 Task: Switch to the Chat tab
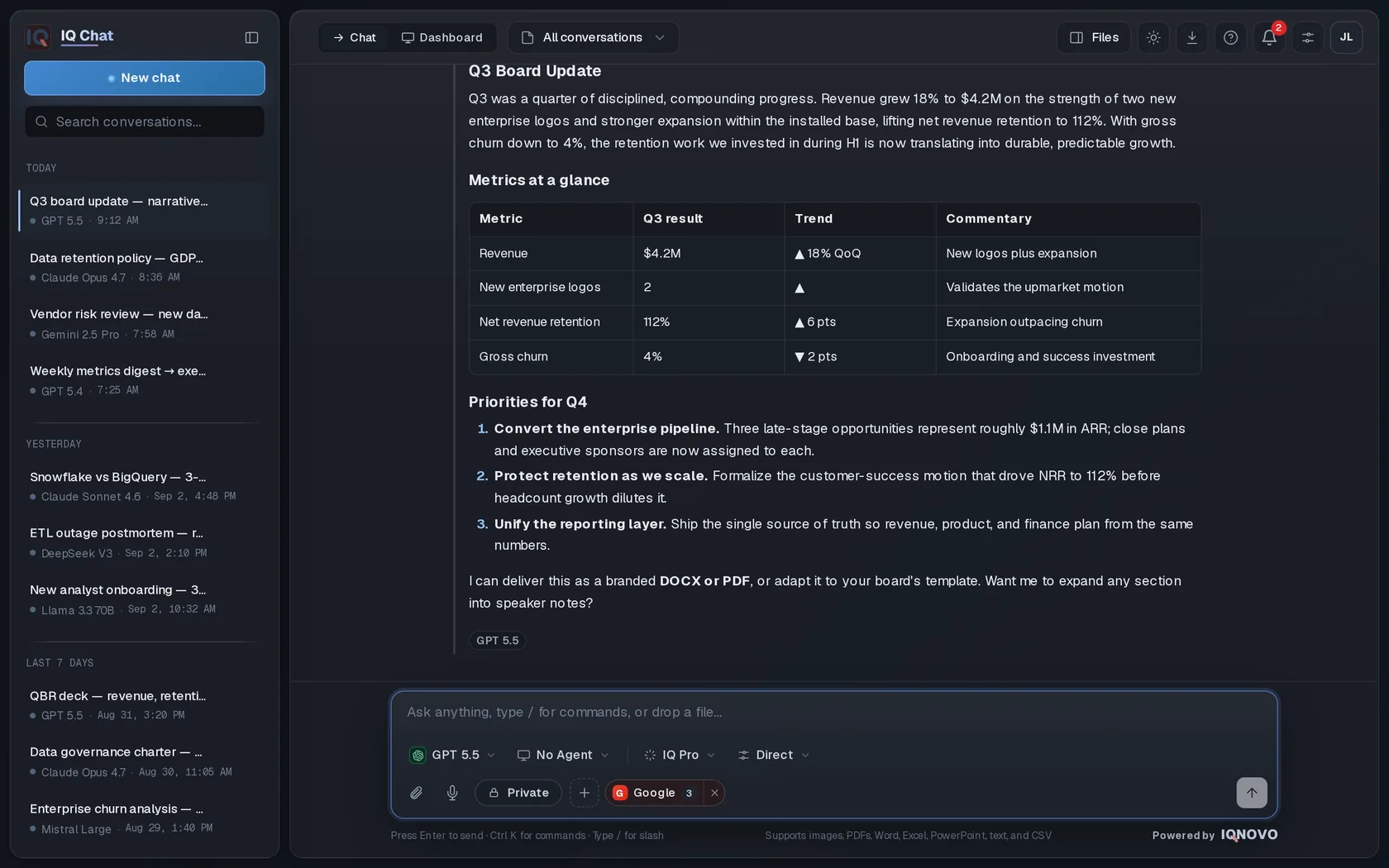click(x=354, y=37)
